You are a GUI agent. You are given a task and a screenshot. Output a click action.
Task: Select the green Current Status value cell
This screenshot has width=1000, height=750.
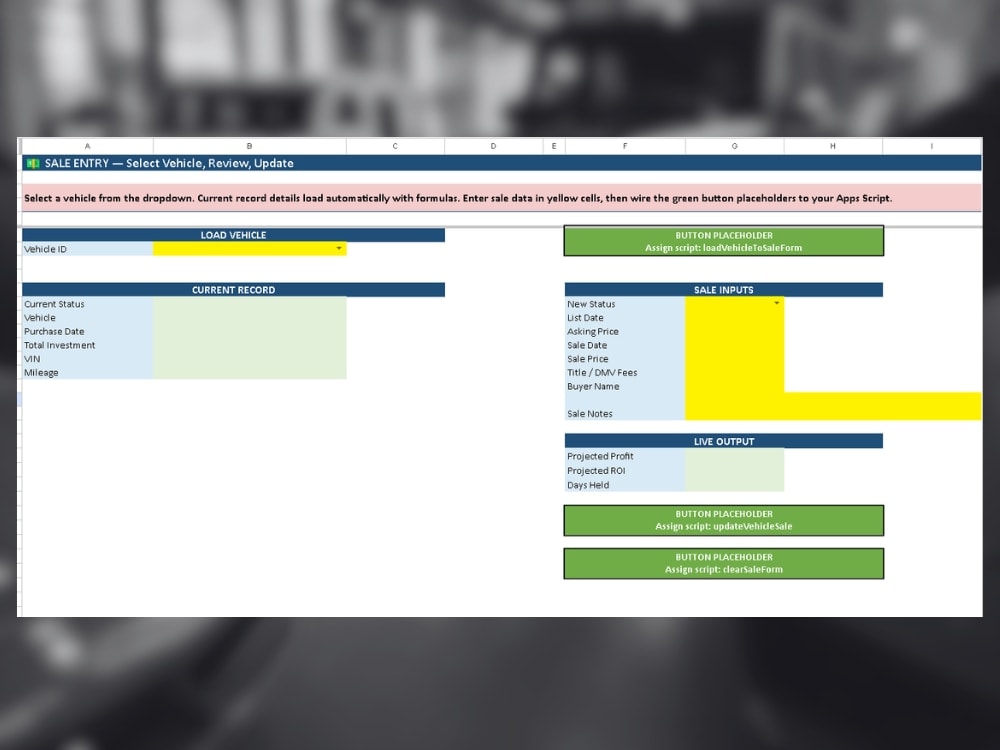point(249,304)
